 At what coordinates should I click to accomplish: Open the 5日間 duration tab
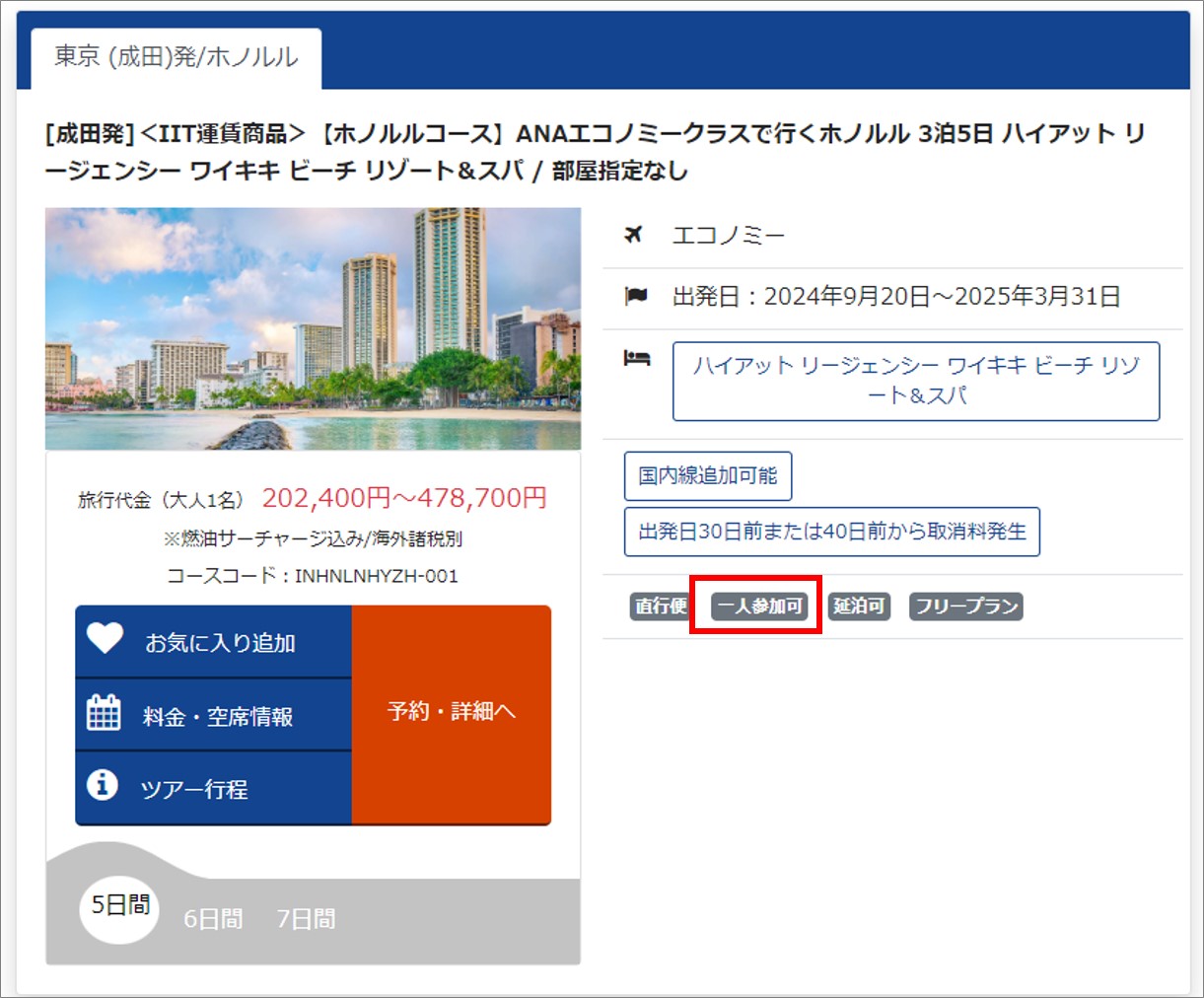118,909
